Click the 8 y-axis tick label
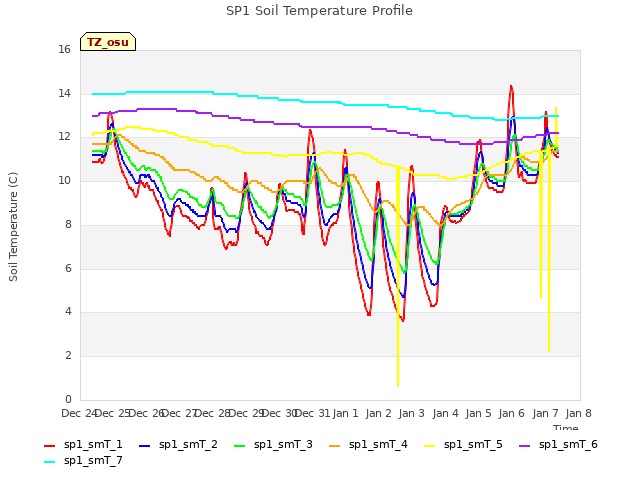The width and height of the screenshot is (640, 480). [68, 224]
